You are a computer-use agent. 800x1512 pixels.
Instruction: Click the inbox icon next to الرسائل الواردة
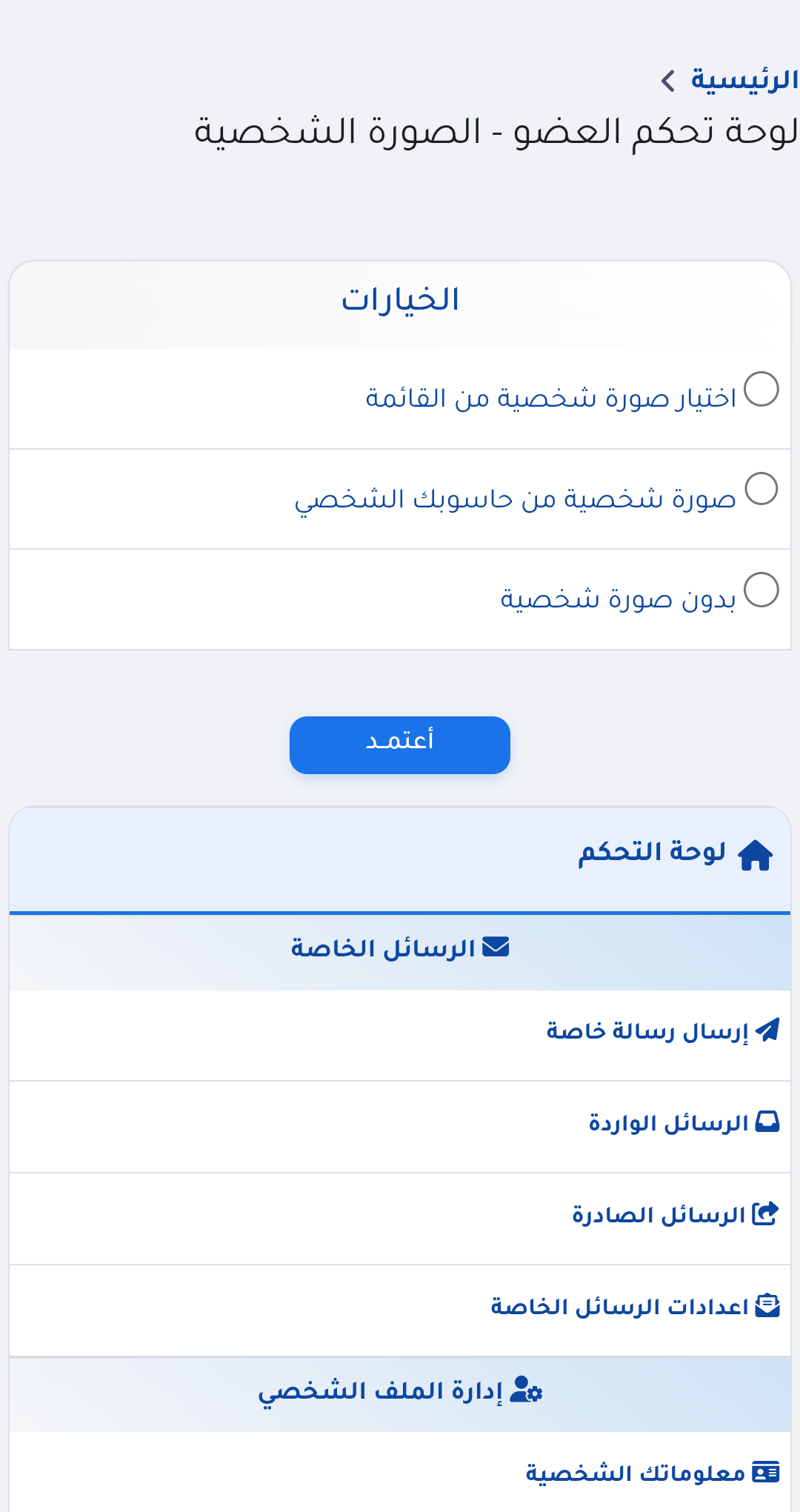pos(769,1121)
